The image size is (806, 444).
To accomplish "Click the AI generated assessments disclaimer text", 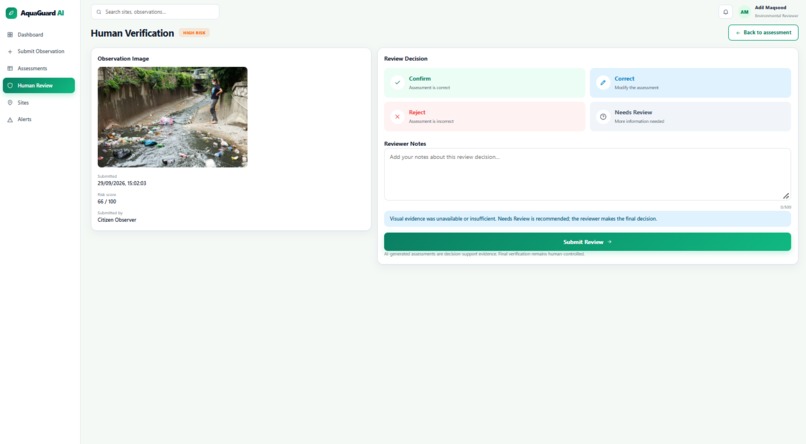I will (484, 254).
